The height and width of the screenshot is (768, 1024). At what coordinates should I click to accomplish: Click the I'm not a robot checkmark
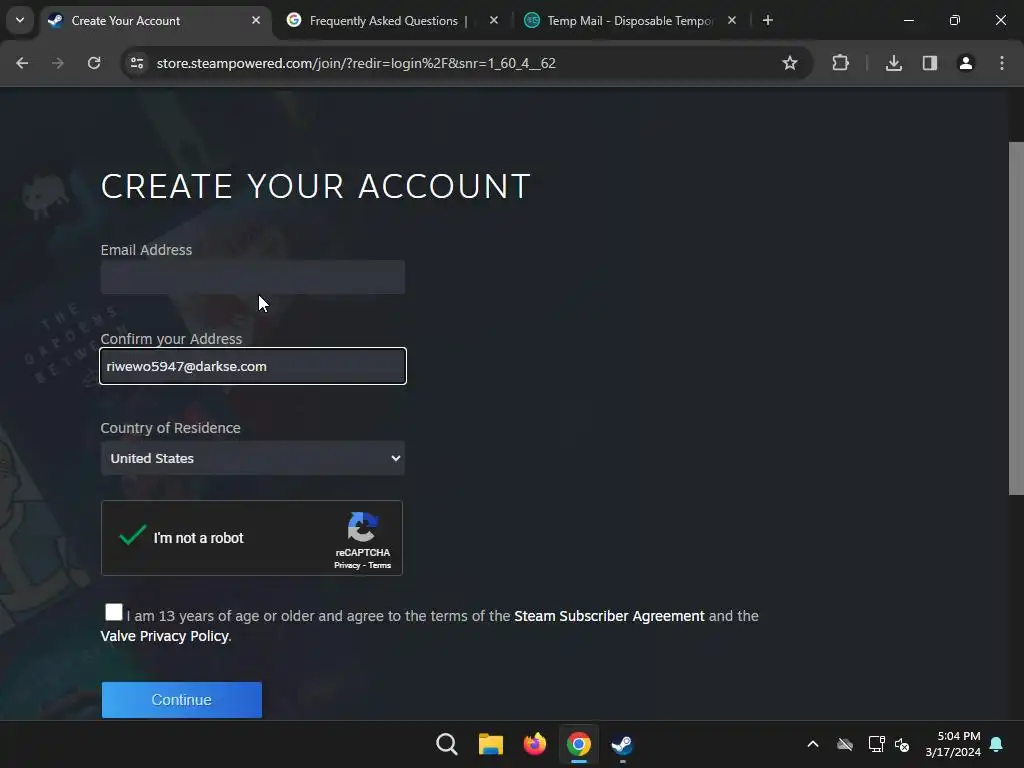click(133, 536)
